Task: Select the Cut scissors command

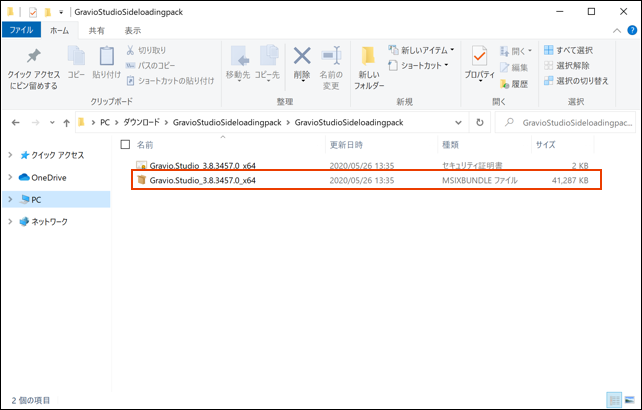Action: click(146, 50)
